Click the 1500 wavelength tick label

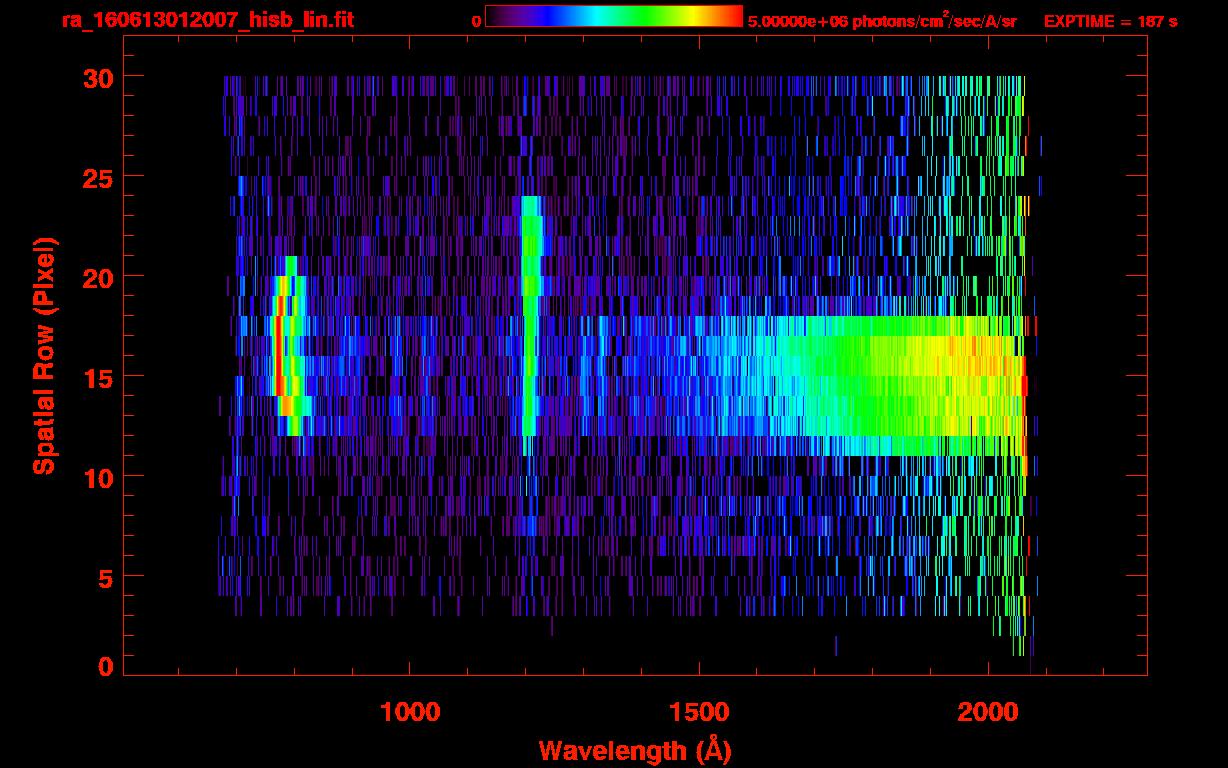pyautogui.click(x=699, y=712)
